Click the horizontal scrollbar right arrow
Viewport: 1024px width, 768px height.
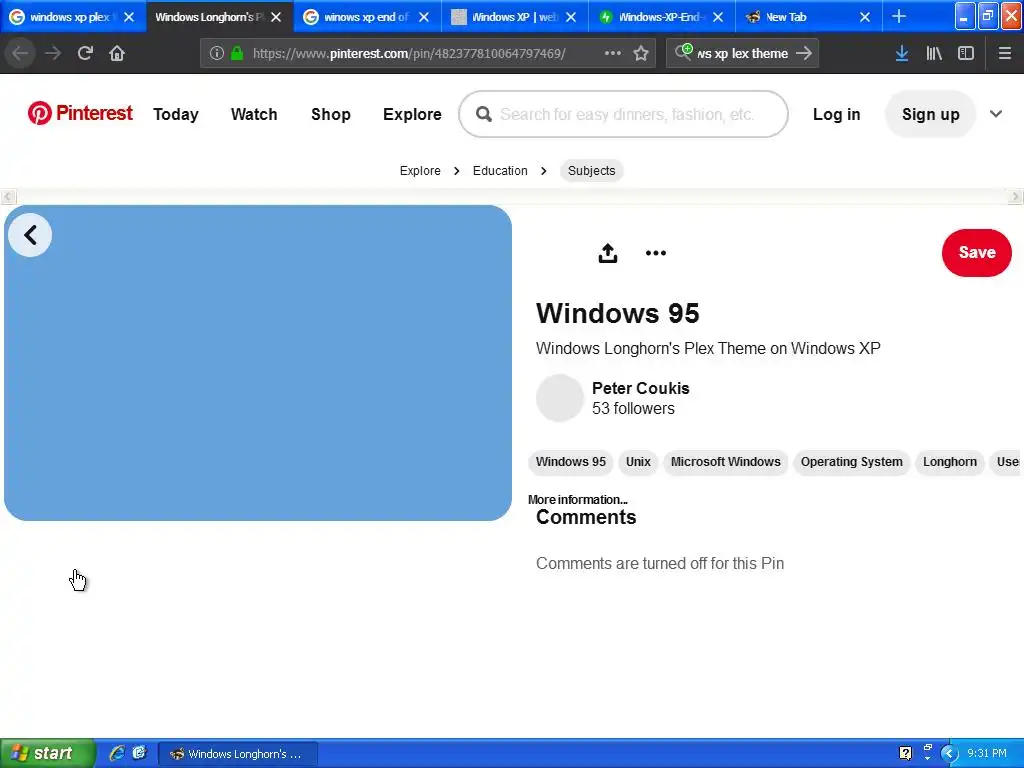click(x=1016, y=196)
